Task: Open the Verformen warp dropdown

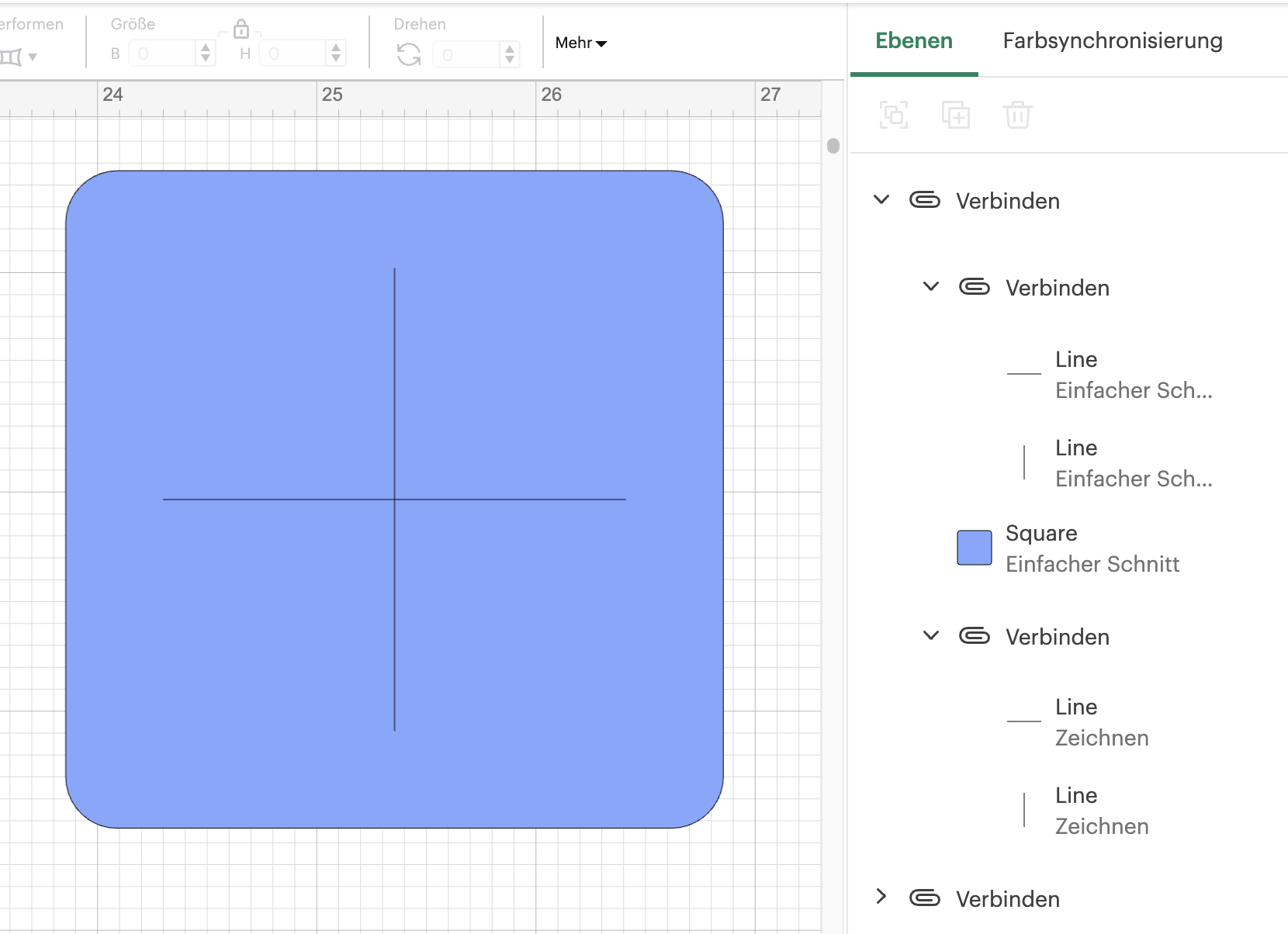Action: (x=19, y=57)
